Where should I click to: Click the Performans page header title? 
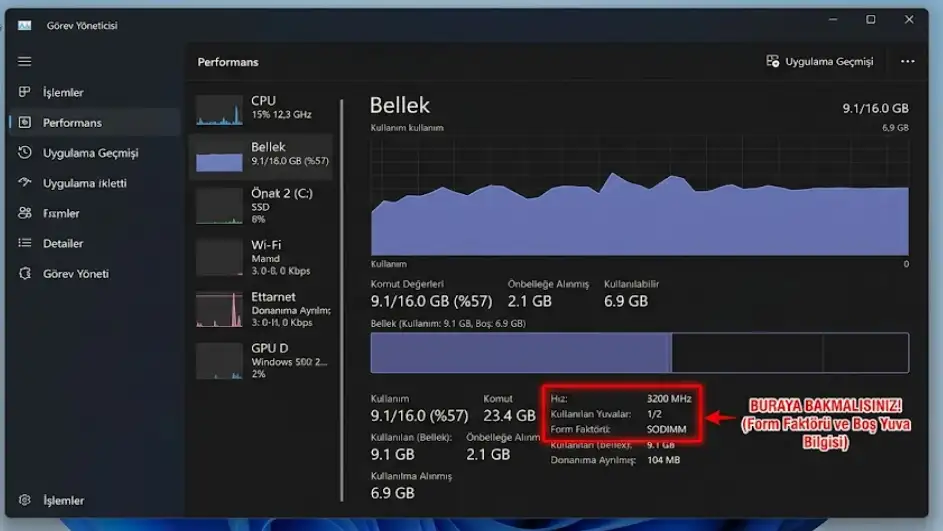228,62
